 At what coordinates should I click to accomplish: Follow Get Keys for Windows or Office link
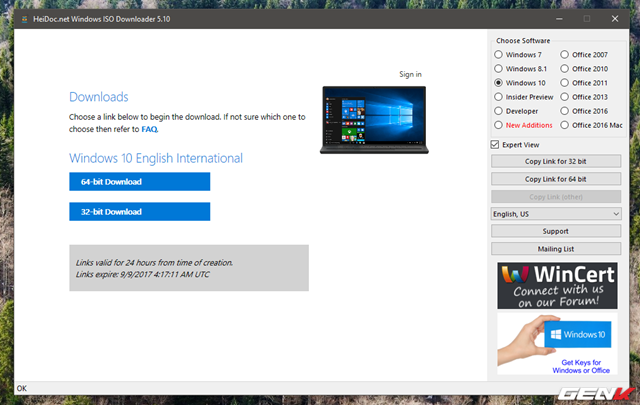tap(581, 366)
